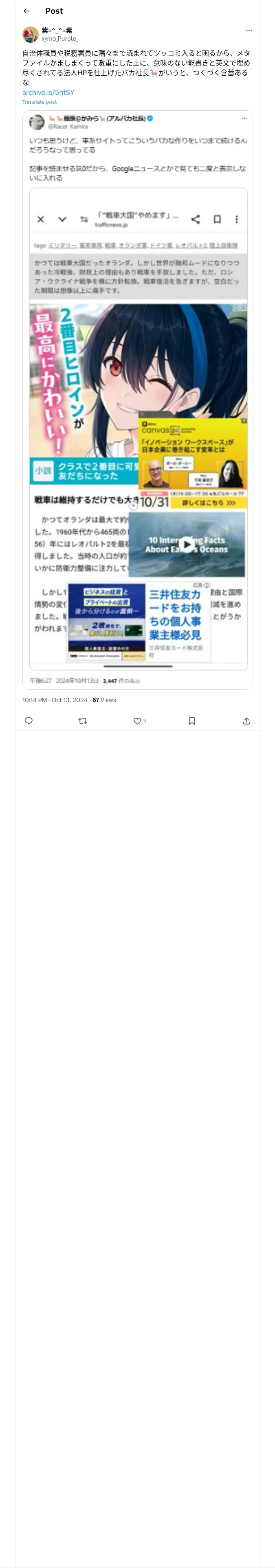Open the share icon in the embedded browser bar

point(195,219)
